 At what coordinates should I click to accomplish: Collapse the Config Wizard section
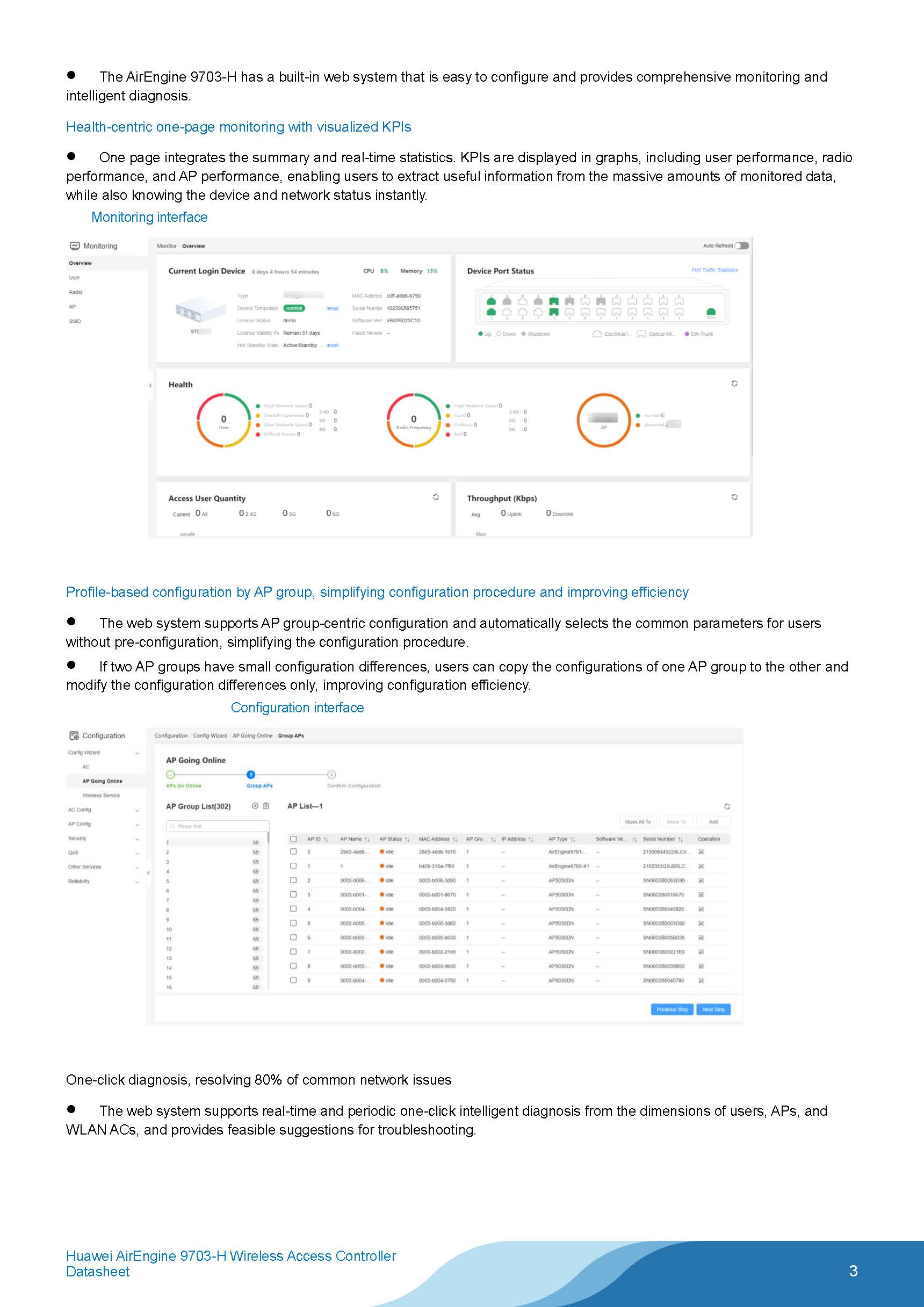click(136, 753)
